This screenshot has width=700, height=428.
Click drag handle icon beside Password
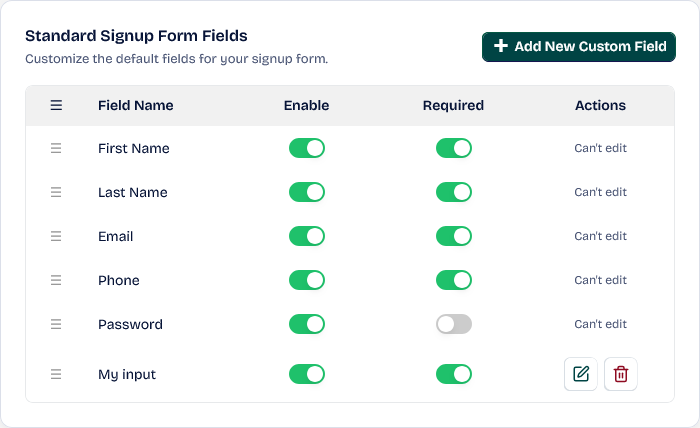[x=56, y=324]
